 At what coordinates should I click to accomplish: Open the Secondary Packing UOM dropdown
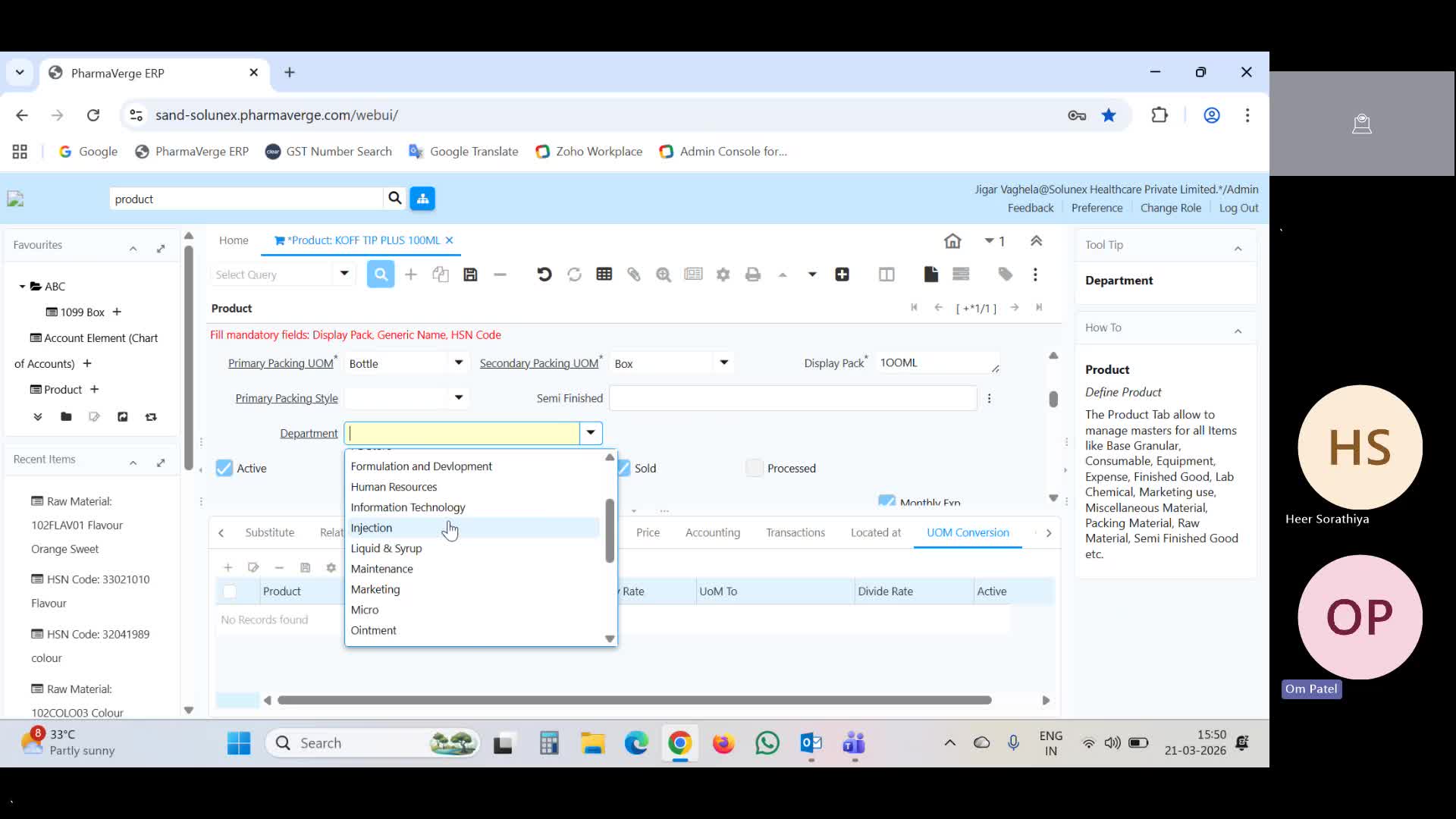pos(724,362)
